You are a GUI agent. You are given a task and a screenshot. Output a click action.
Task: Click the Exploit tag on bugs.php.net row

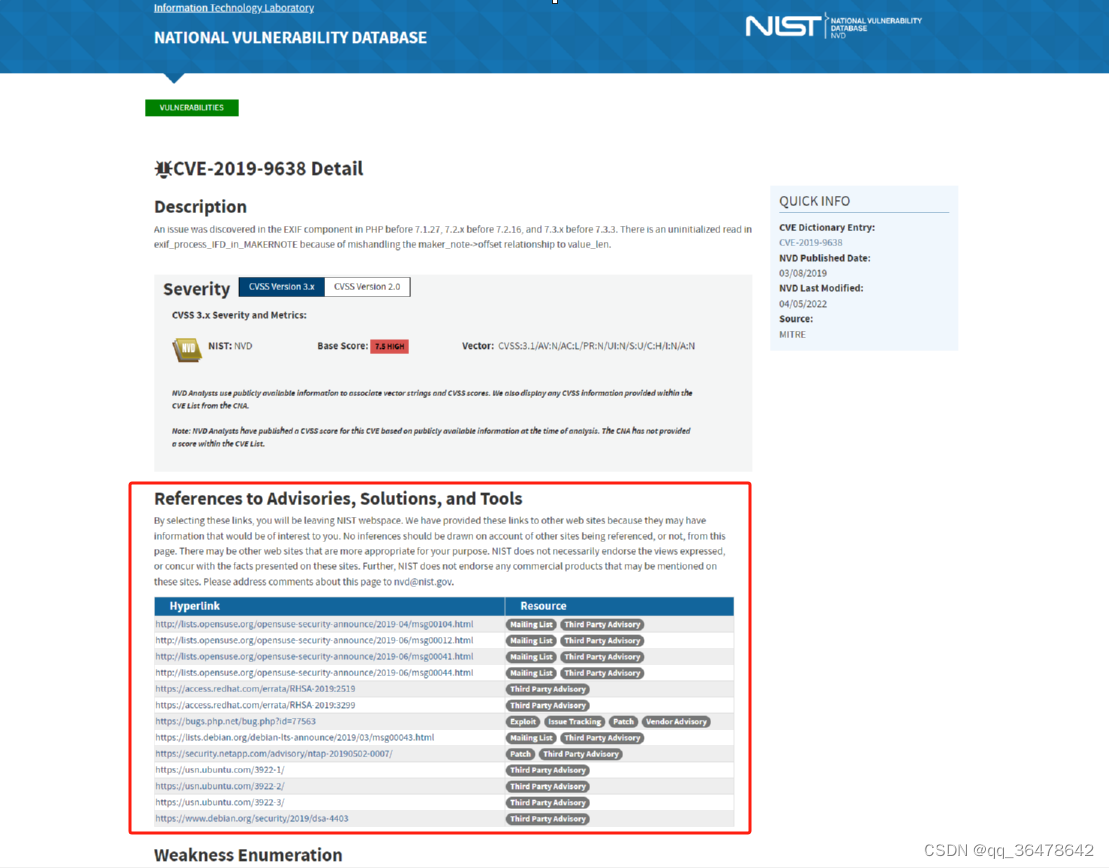pyautogui.click(x=523, y=722)
